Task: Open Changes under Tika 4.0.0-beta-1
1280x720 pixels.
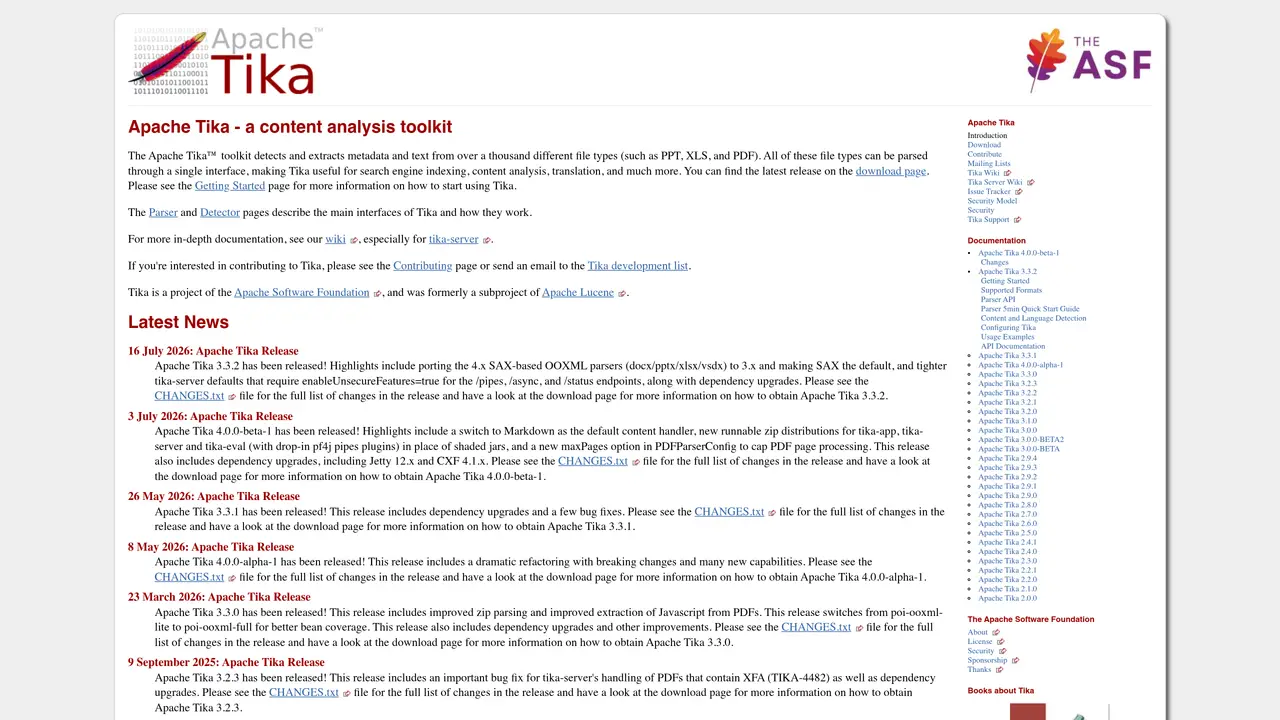Action: click(x=994, y=262)
